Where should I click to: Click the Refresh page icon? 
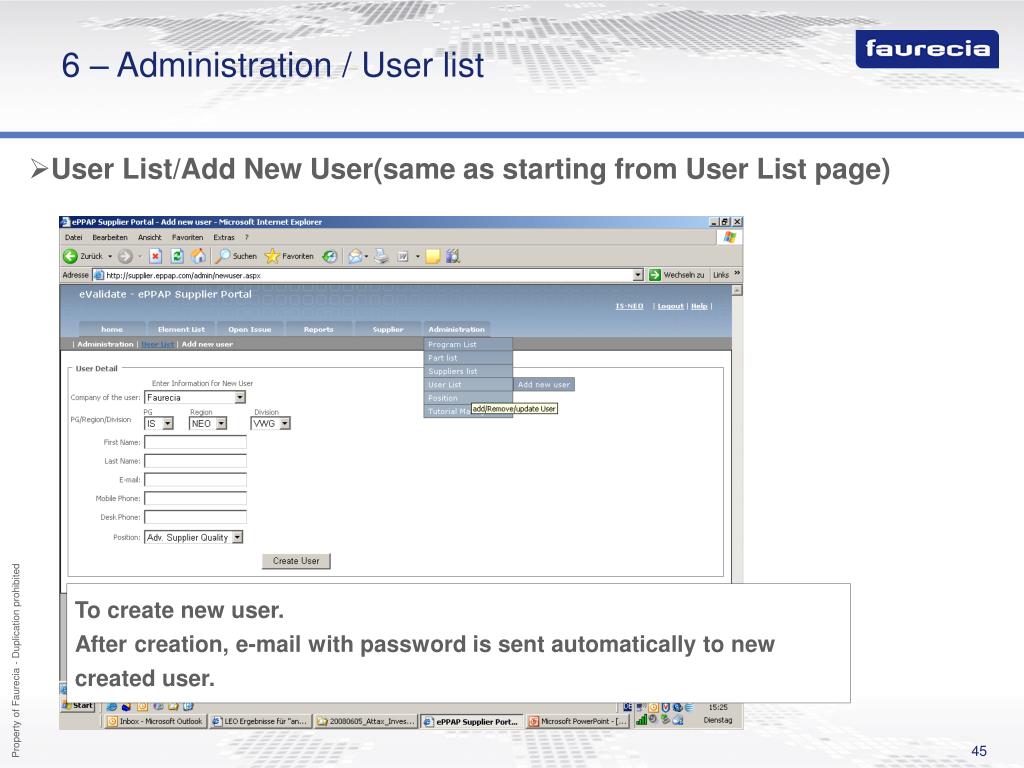(177, 256)
